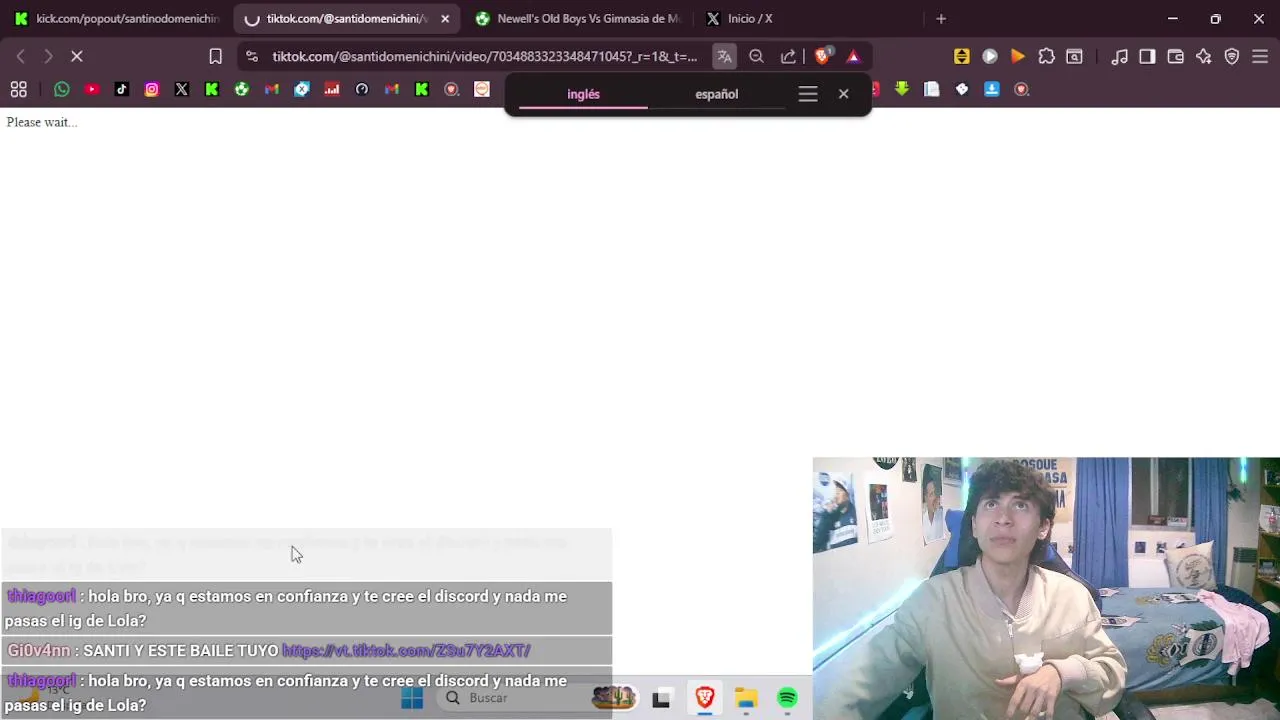1280x720 pixels.
Task: Open Spotify from the taskbar
Action: (787, 698)
